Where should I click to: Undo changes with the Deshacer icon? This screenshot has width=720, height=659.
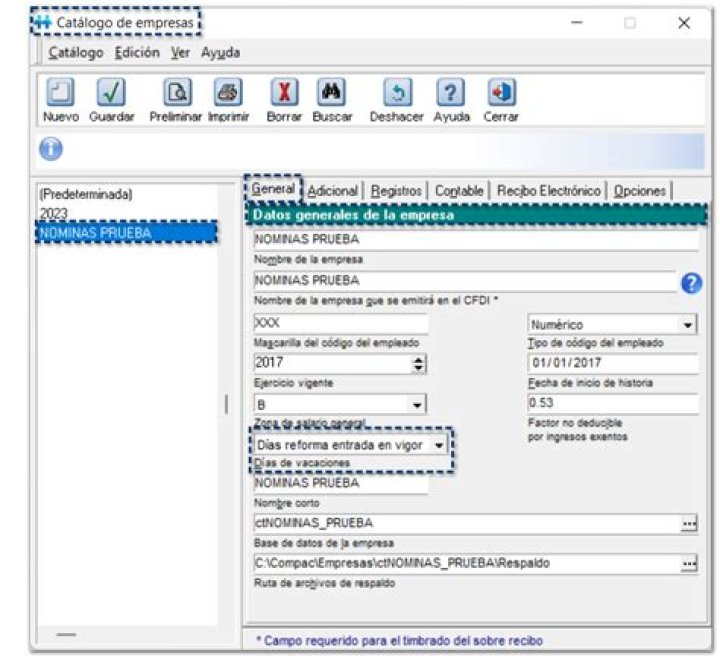pyautogui.click(x=397, y=93)
